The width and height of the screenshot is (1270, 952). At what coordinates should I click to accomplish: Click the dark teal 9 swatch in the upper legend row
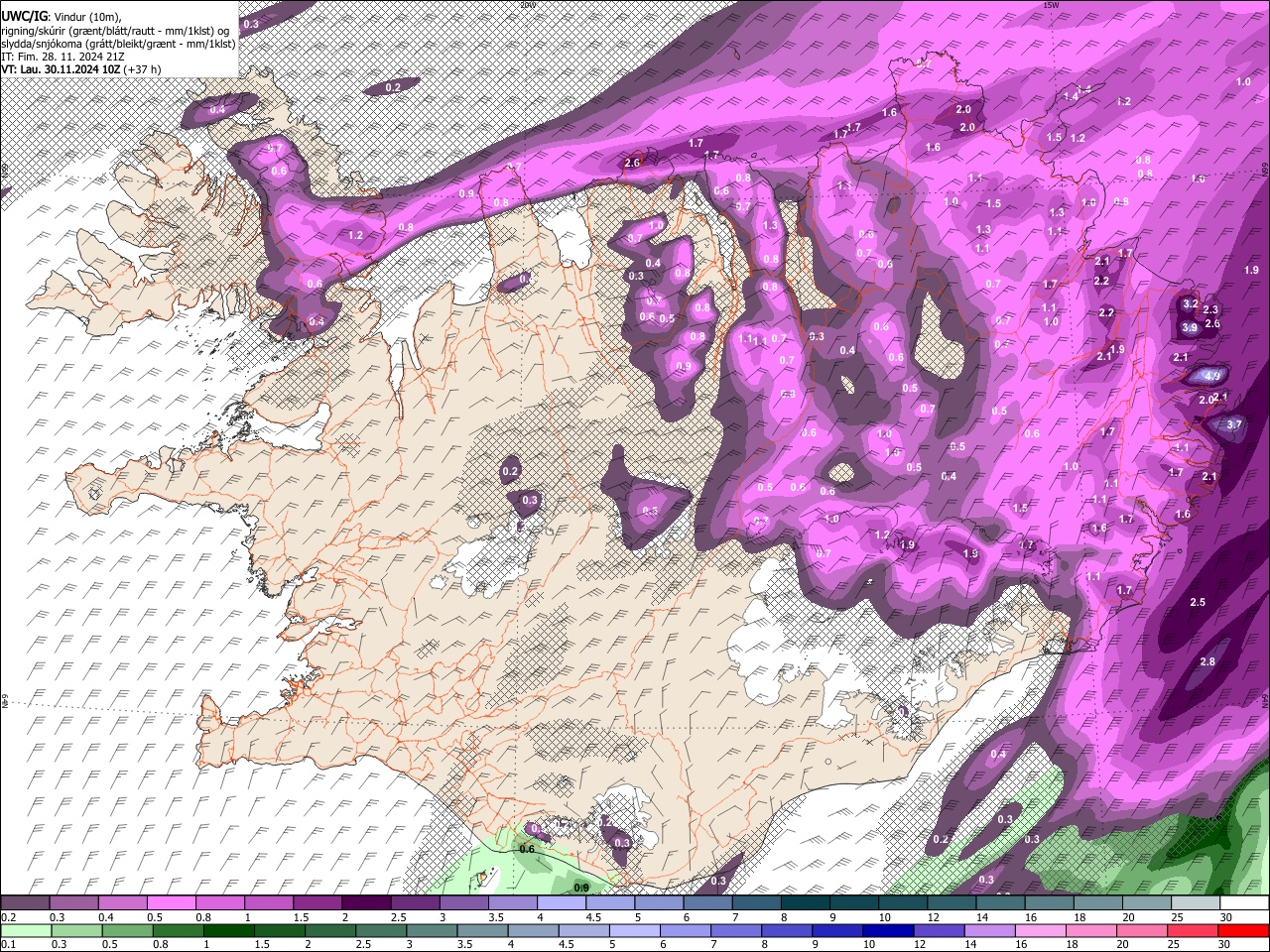tap(853, 903)
